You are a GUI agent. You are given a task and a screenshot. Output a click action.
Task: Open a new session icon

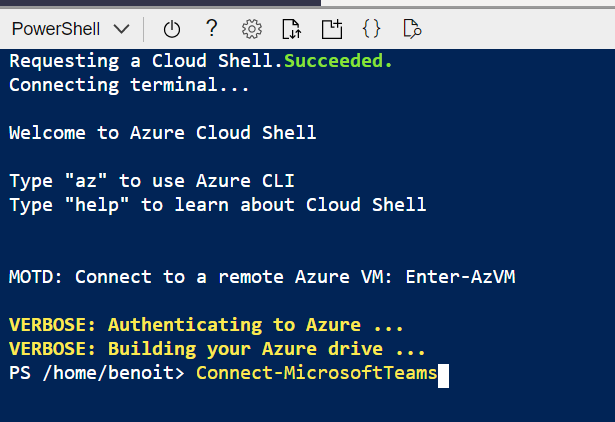331,29
